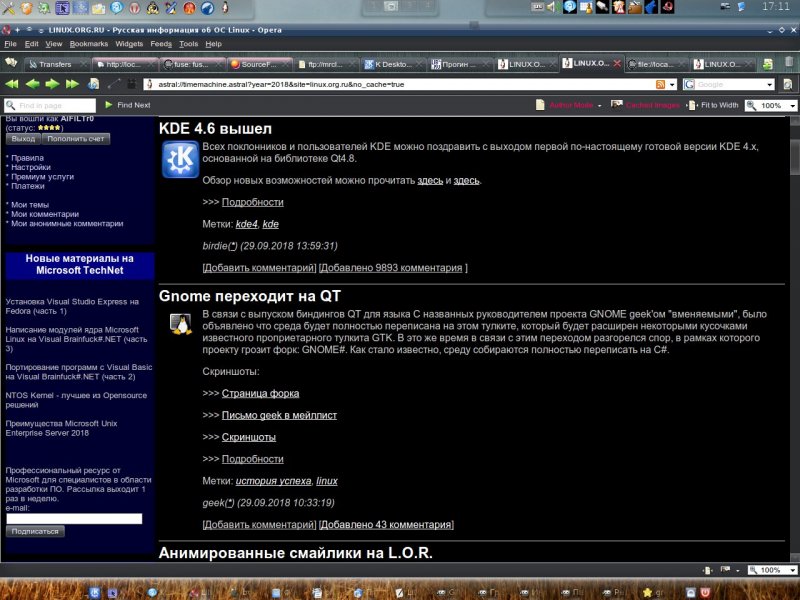Click the Rewind double-arrow navigation button
The height and width of the screenshot is (600, 800).
[x=12, y=84]
